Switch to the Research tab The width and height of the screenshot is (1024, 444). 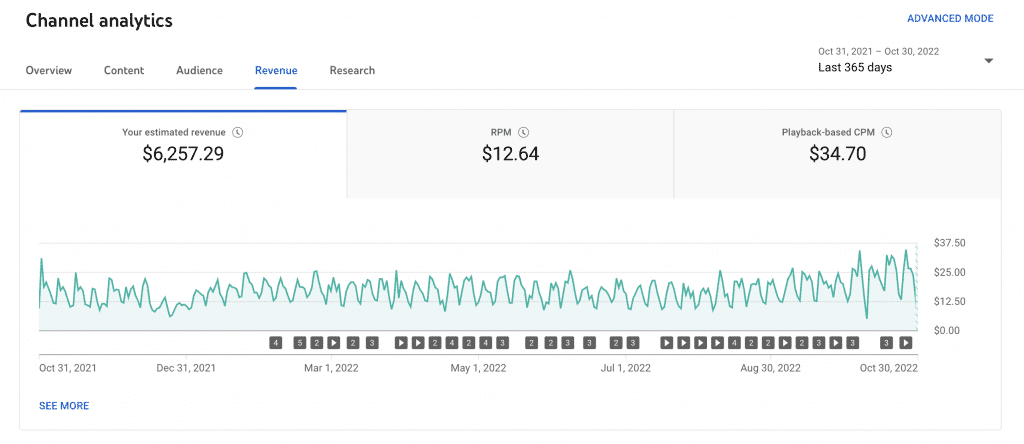pyautogui.click(x=352, y=71)
